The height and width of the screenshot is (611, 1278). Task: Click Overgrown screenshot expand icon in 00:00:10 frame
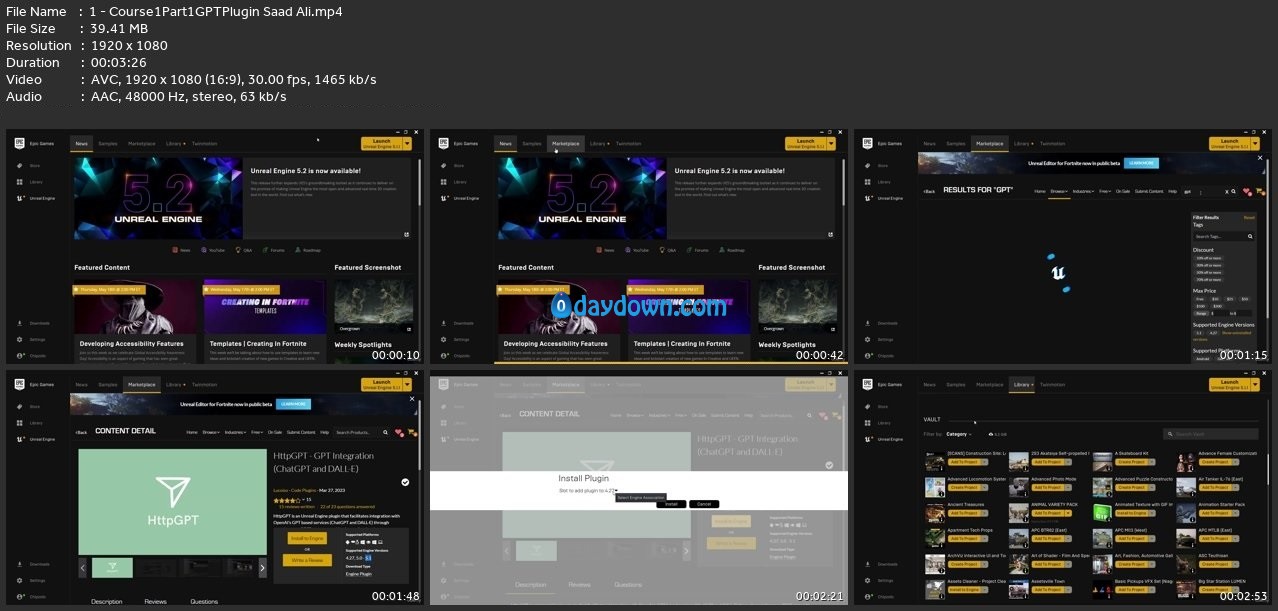tap(407, 328)
